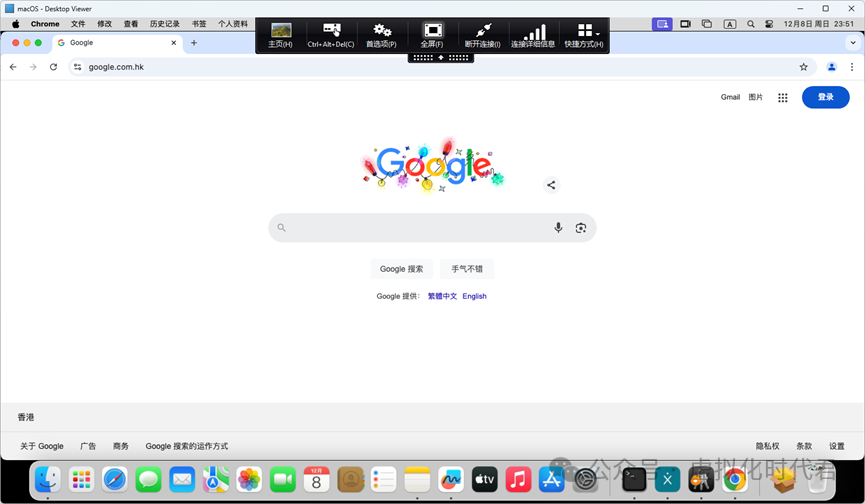Click the Google 搜索 button
Screen dimensions: 865x504
point(402,269)
